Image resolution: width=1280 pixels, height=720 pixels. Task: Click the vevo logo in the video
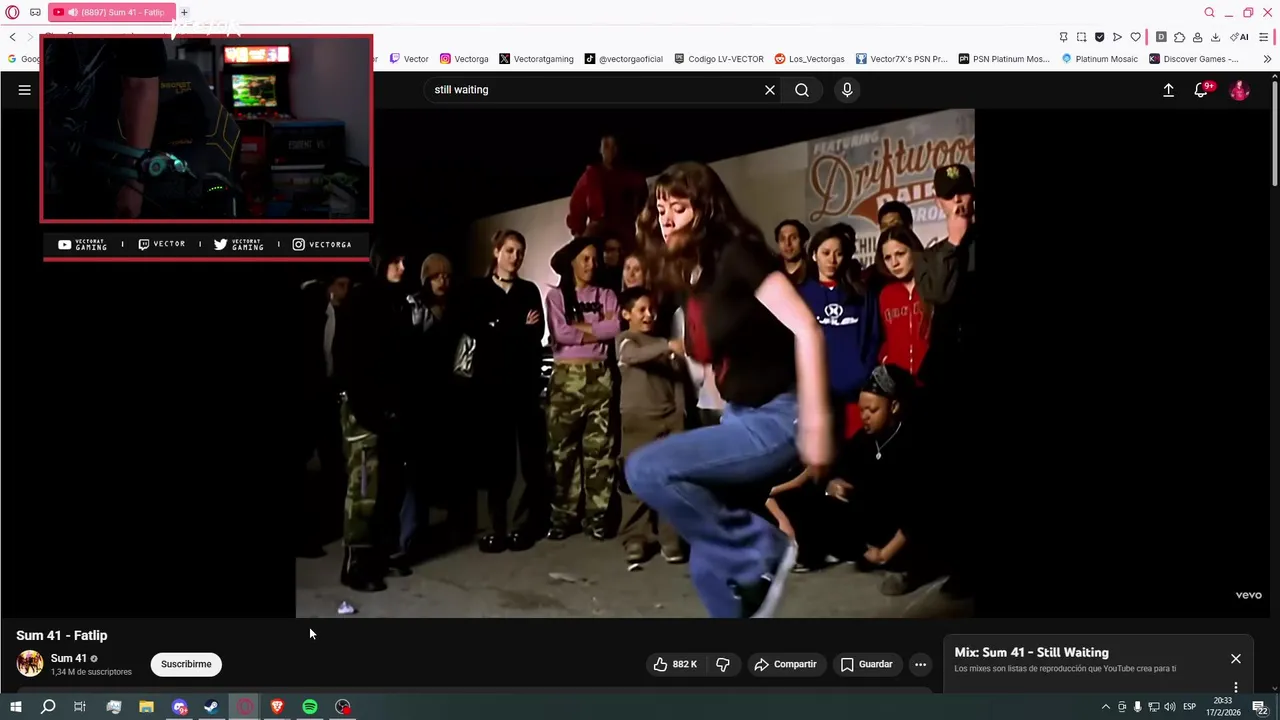(1249, 595)
